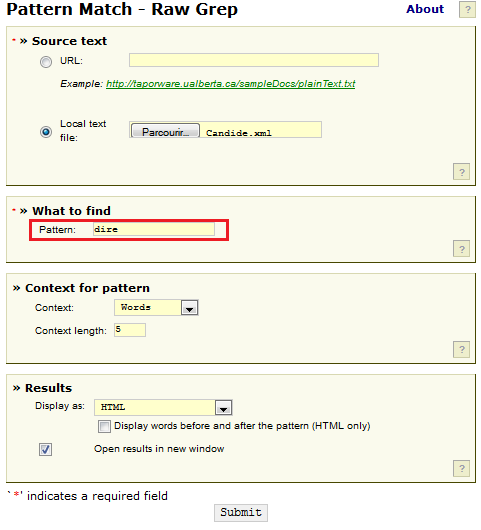Click the Context length field
The height and width of the screenshot is (530, 481).
pyautogui.click(x=130, y=330)
